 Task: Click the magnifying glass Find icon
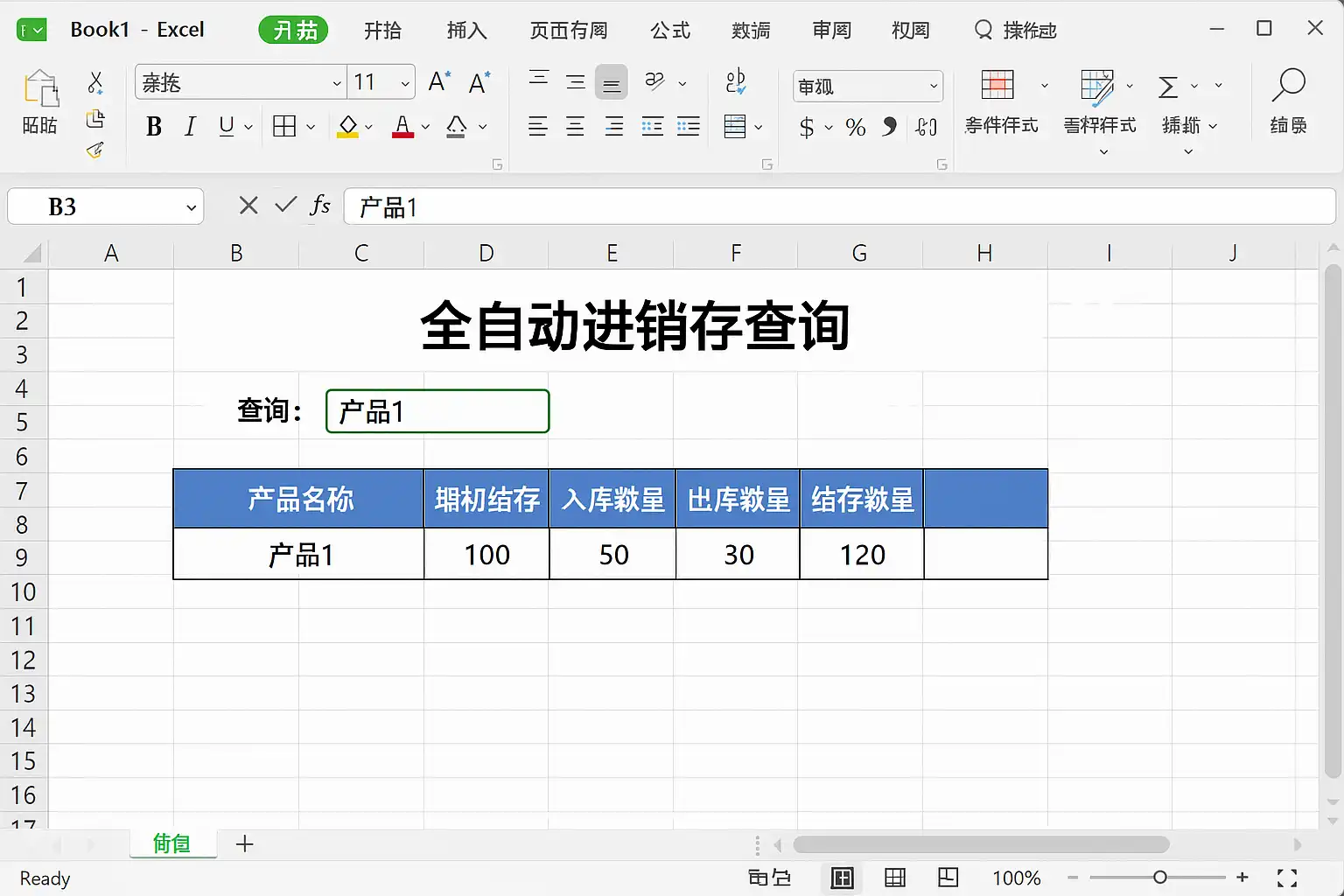tap(1288, 85)
